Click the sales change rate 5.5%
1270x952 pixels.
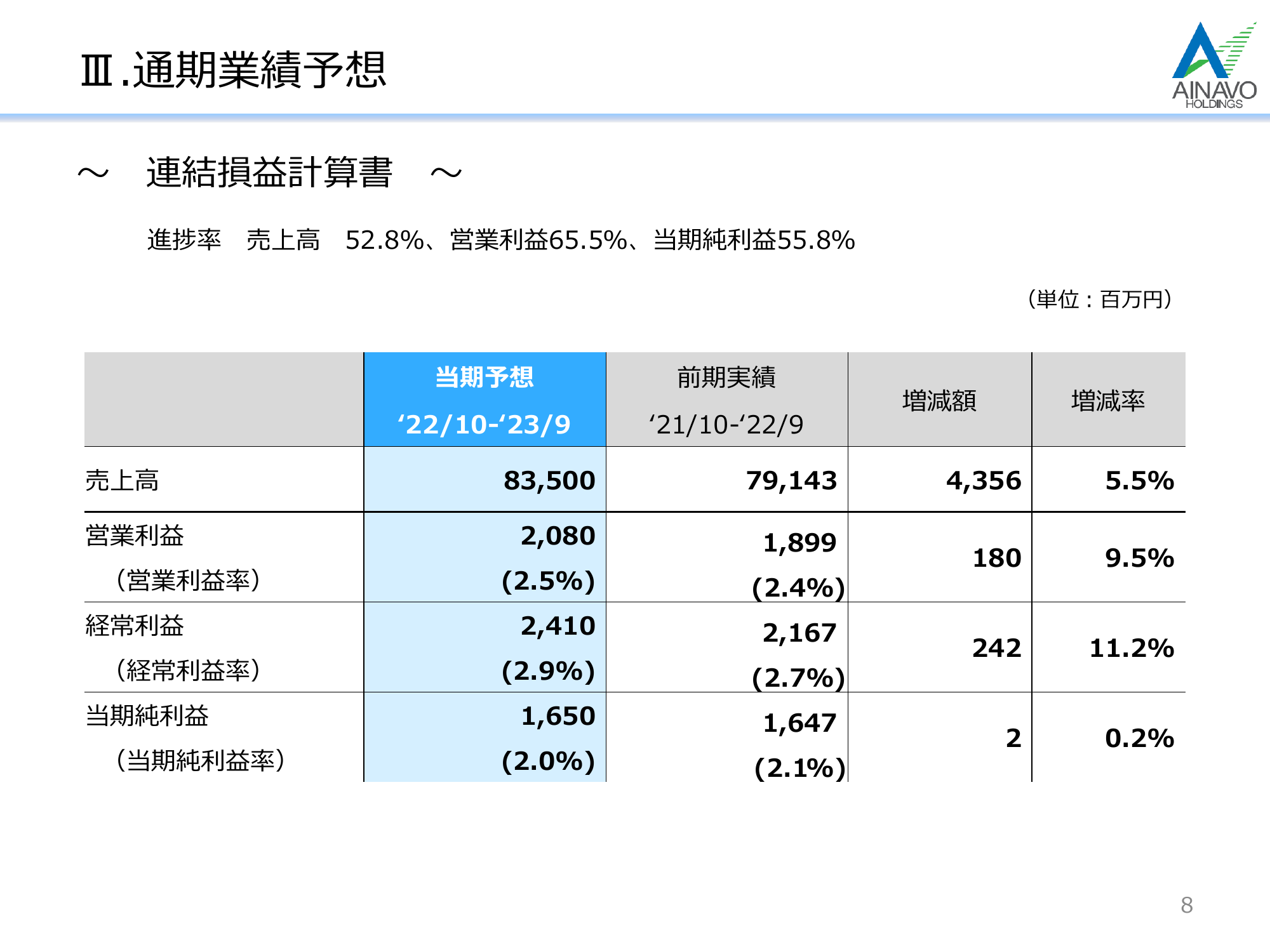click(1139, 480)
